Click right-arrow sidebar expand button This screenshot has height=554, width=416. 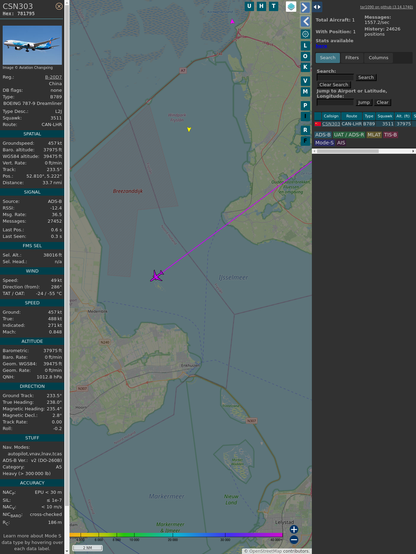coord(305,7)
